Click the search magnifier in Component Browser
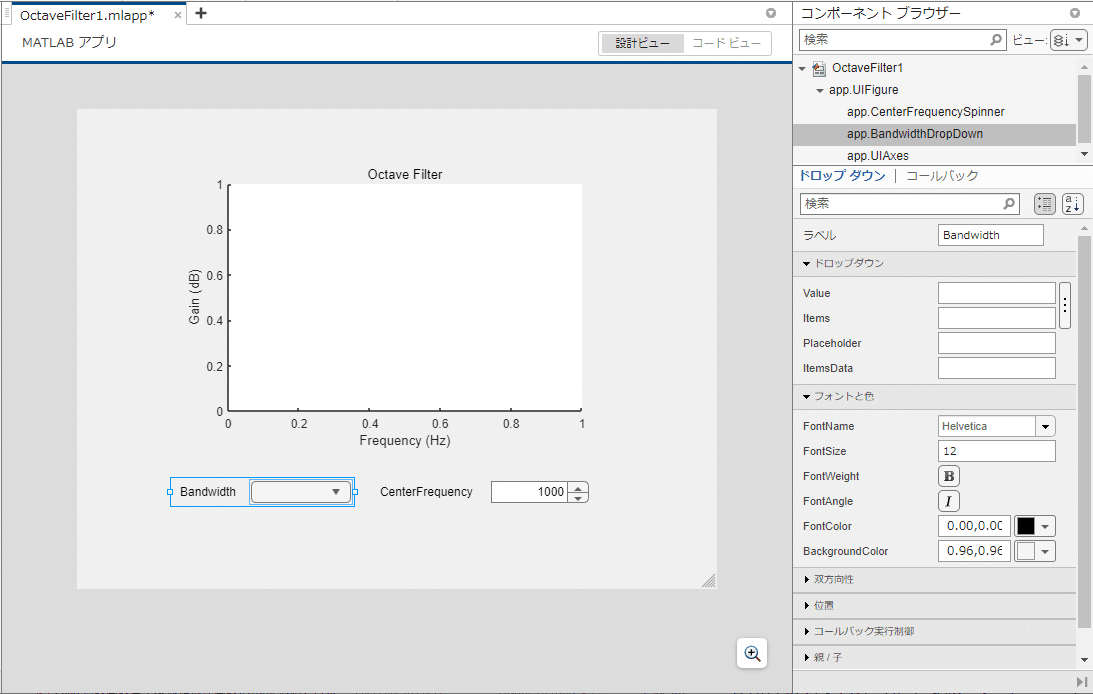 [996, 40]
